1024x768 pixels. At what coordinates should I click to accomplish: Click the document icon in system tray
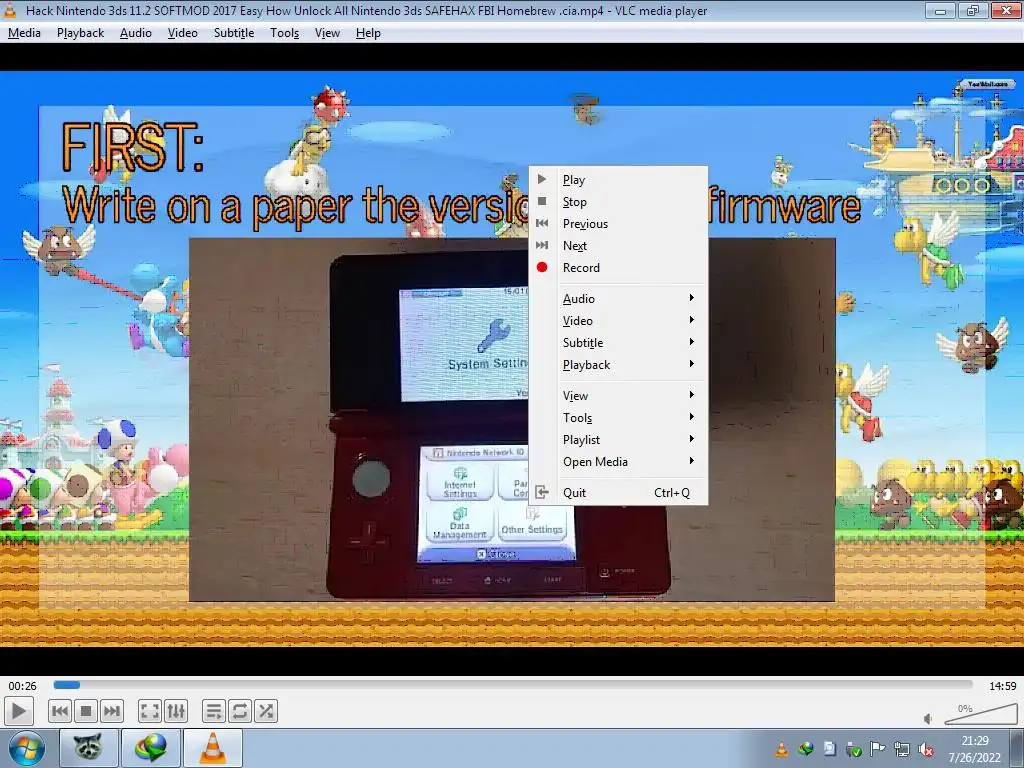(x=829, y=749)
